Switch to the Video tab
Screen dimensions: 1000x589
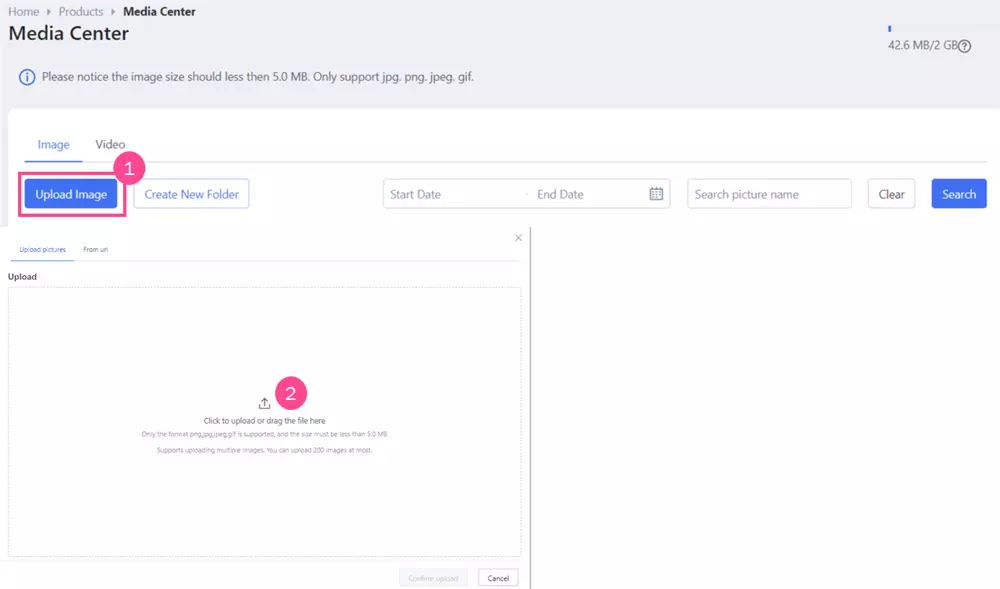(110, 145)
